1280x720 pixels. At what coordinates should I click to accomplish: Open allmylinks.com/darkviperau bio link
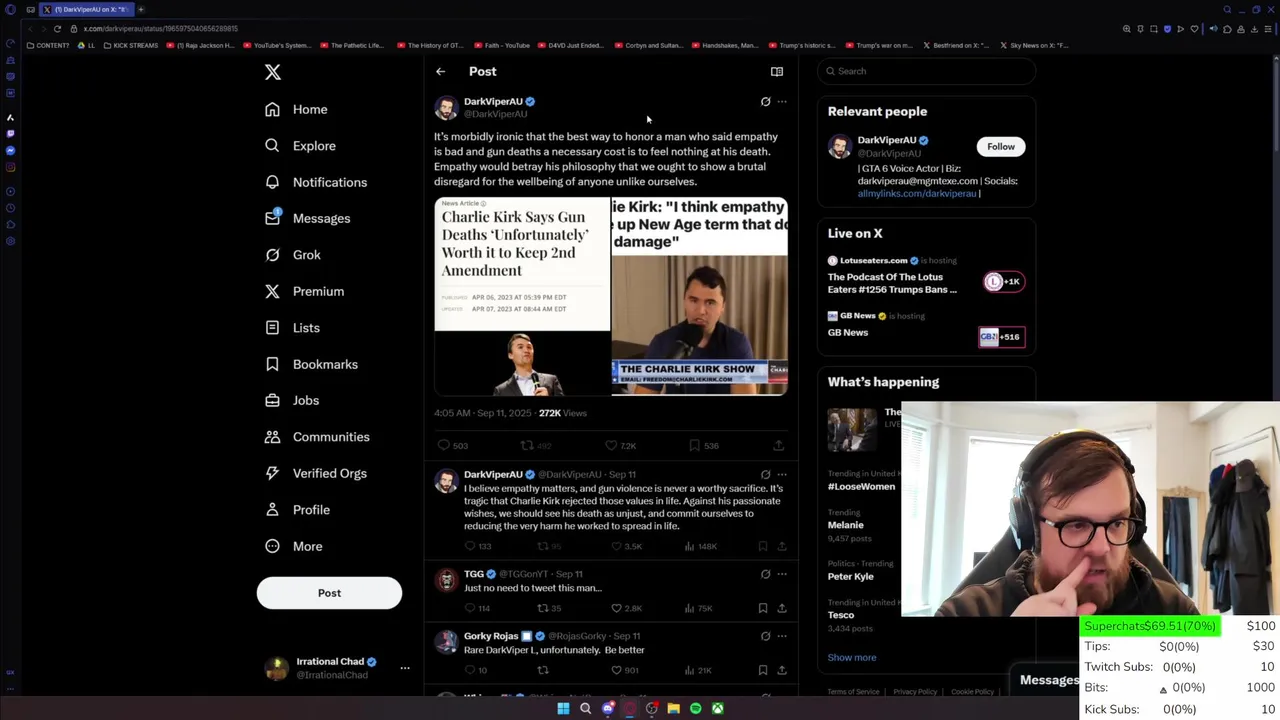click(917, 193)
